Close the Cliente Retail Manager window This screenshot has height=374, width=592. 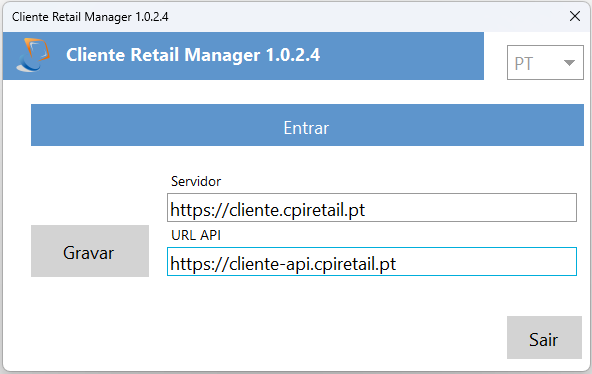575,16
